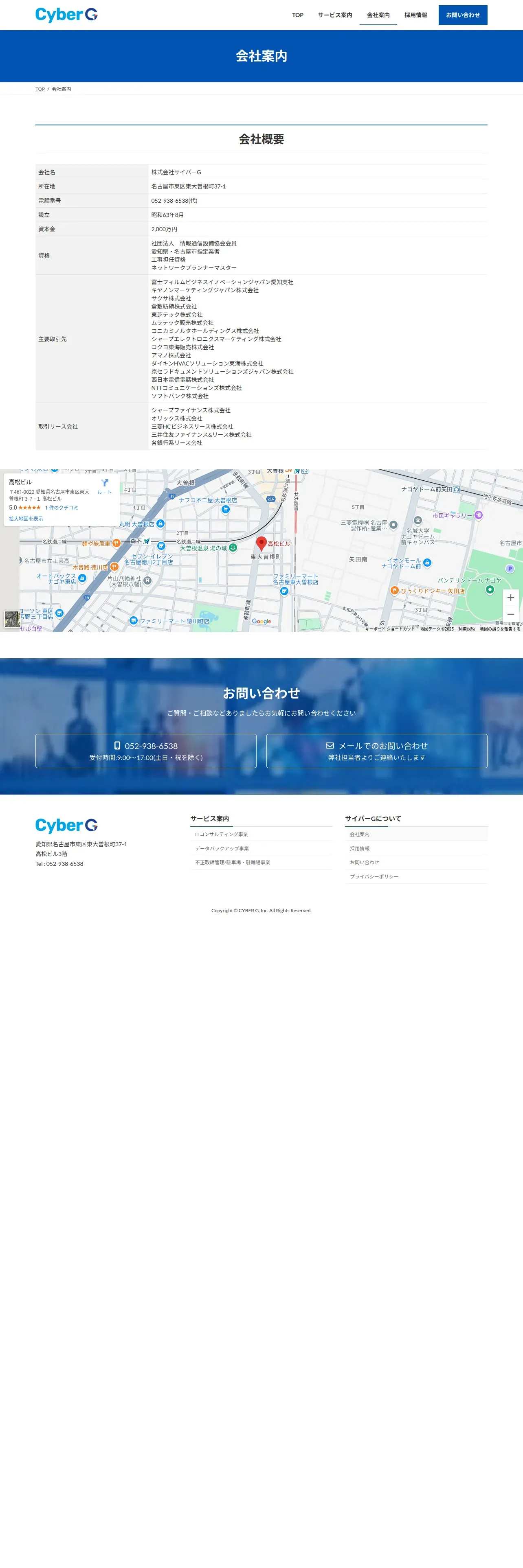Click メールでのお問い合わせ button
This screenshot has width=523, height=1568.
pos(377,751)
